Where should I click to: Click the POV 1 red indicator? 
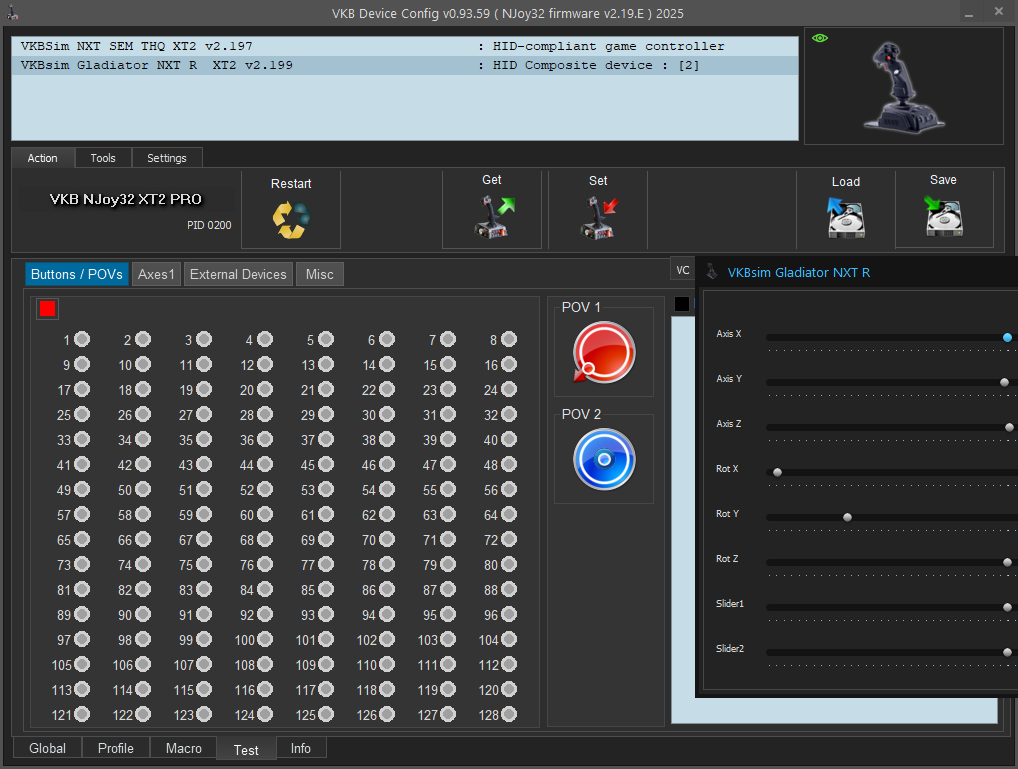[604, 353]
